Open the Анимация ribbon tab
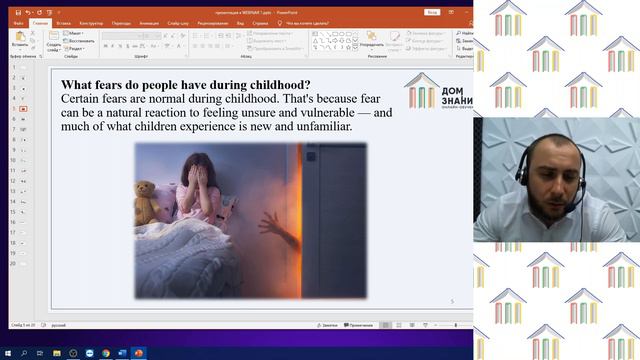The width and height of the screenshot is (640, 360). (149, 23)
